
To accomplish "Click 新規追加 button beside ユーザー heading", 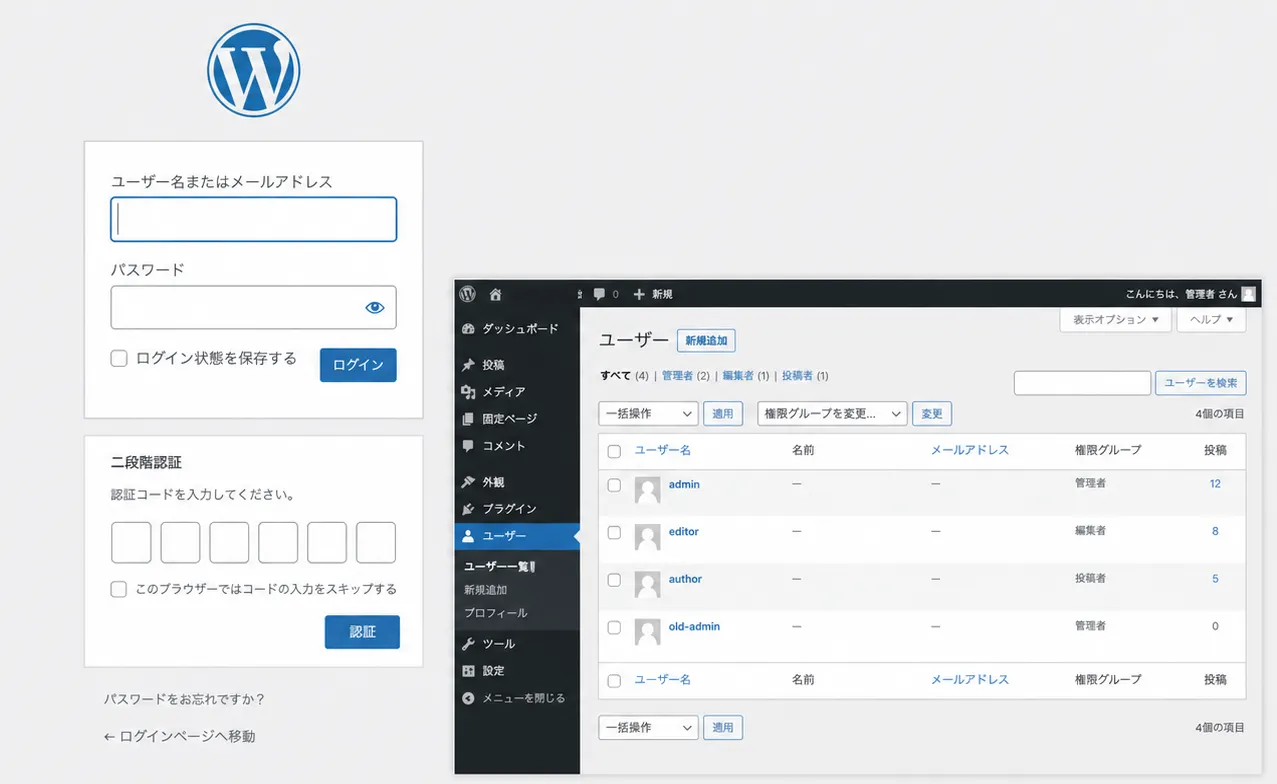I will point(706,341).
